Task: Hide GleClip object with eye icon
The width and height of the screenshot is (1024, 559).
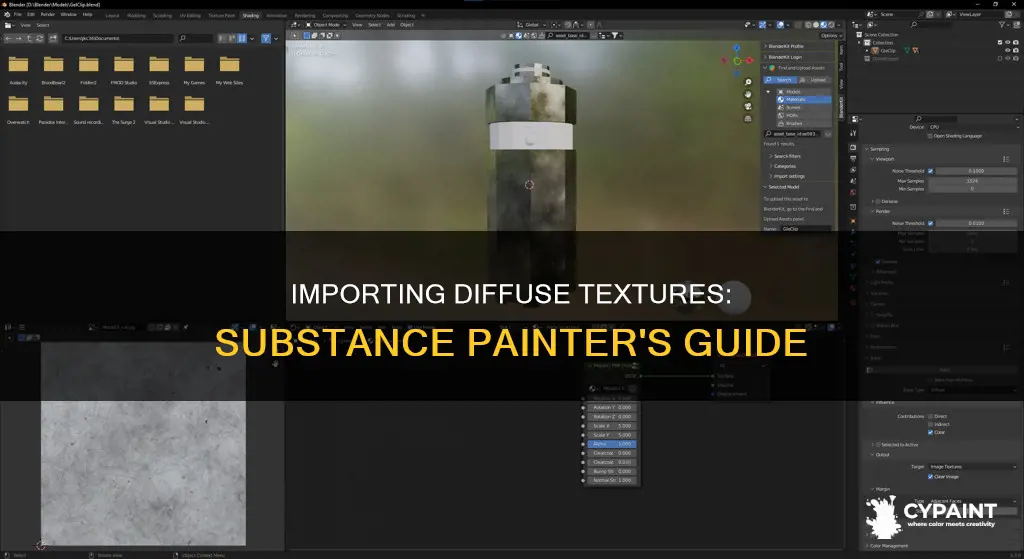Action: [x=1008, y=50]
